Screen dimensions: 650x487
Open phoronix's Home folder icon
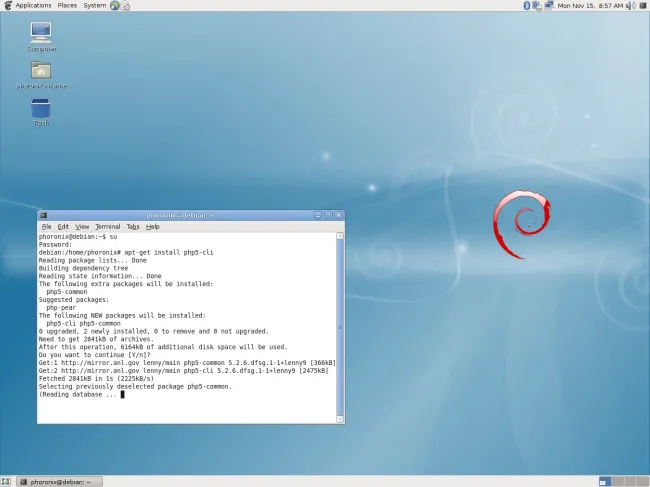point(41,71)
